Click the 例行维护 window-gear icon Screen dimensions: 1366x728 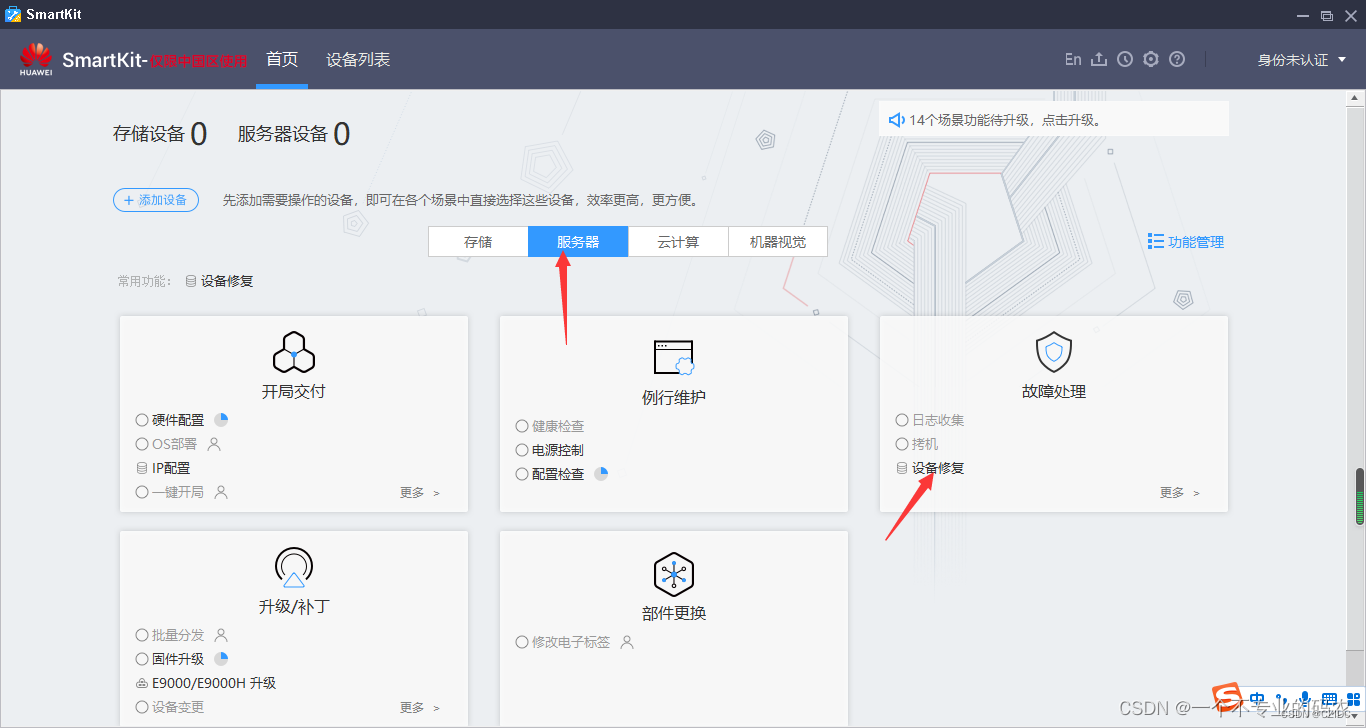pos(674,358)
